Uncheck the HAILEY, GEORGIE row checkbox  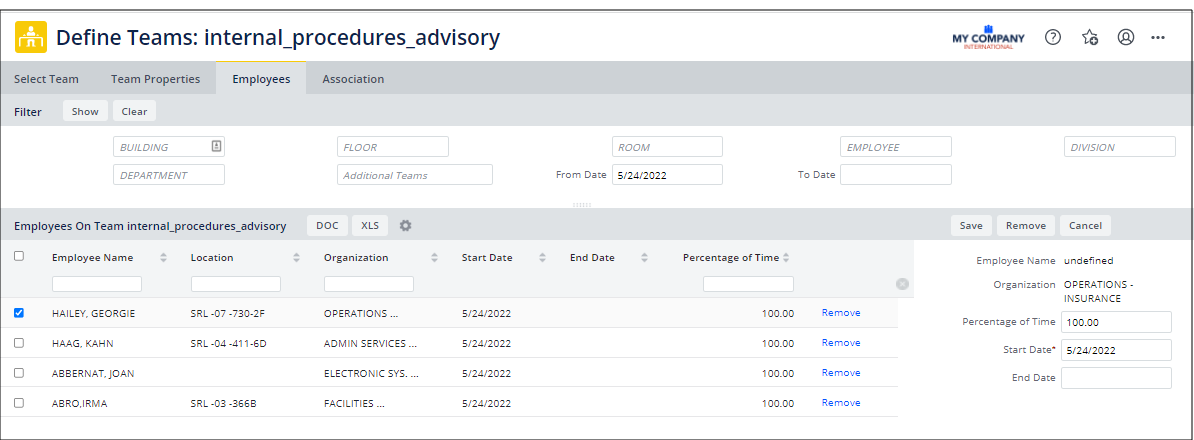tap(19, 313)
